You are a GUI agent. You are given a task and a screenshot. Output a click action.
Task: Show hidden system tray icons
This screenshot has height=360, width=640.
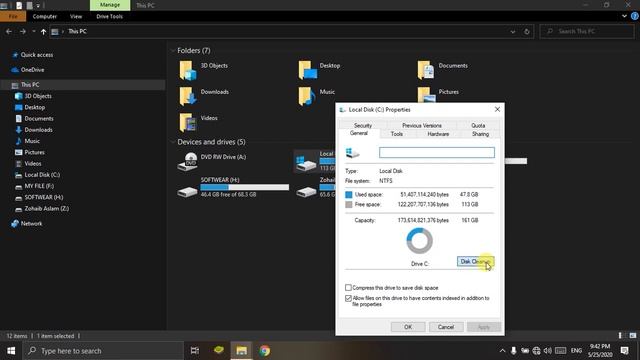502,351
